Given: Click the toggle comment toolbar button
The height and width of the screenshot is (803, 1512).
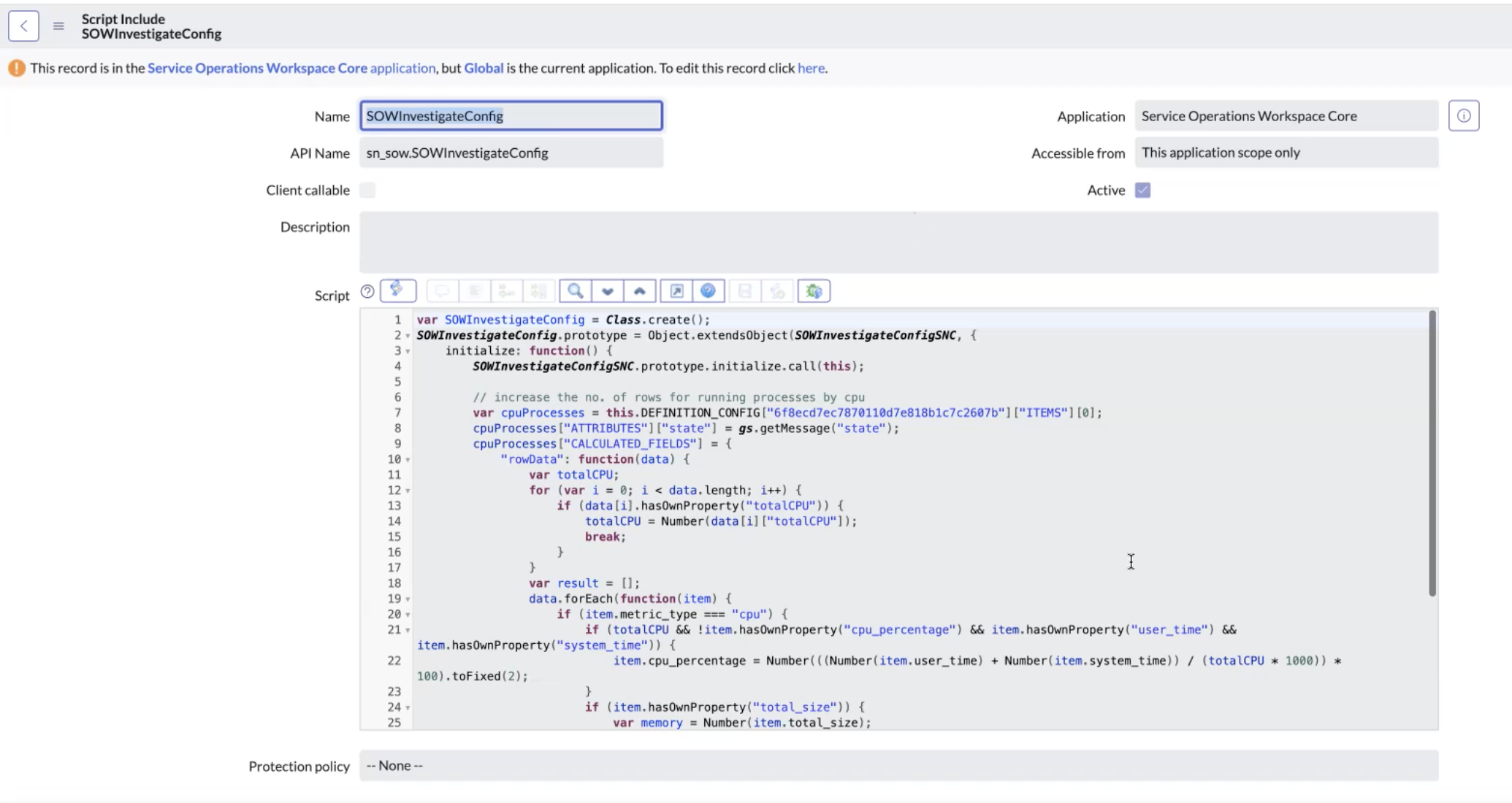Looking at the screenshot, I should (x=442, y=291).
